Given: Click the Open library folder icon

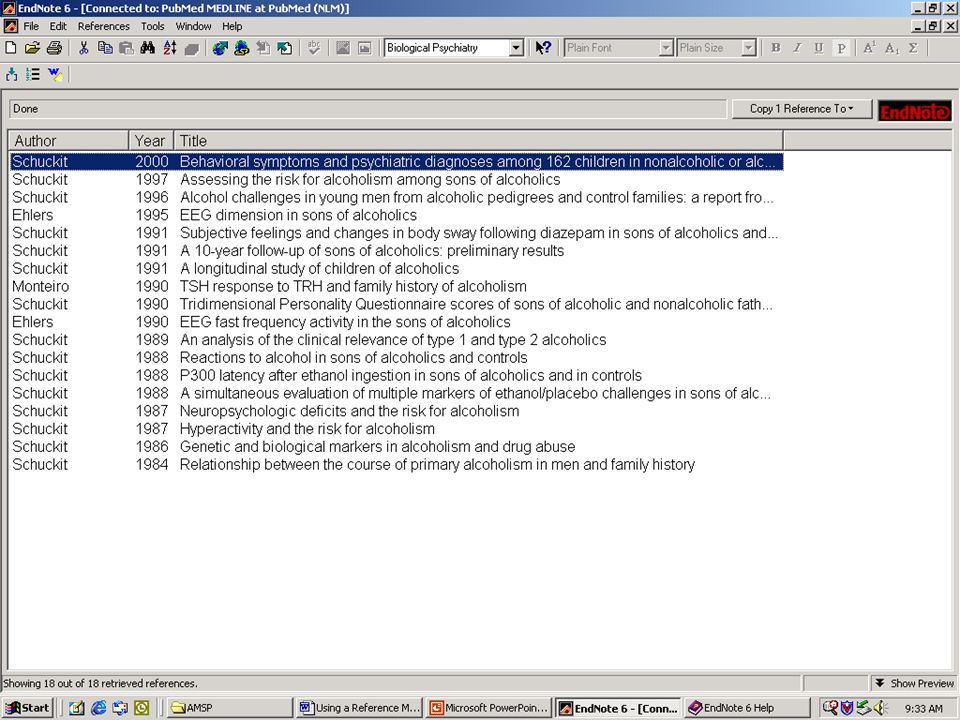Looking at the screenshot, I should pos(32,48).
